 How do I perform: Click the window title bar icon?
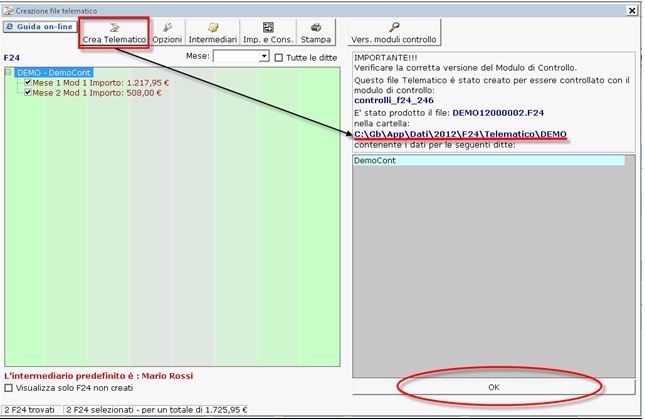pyautogui.click(x=9, y=11)
